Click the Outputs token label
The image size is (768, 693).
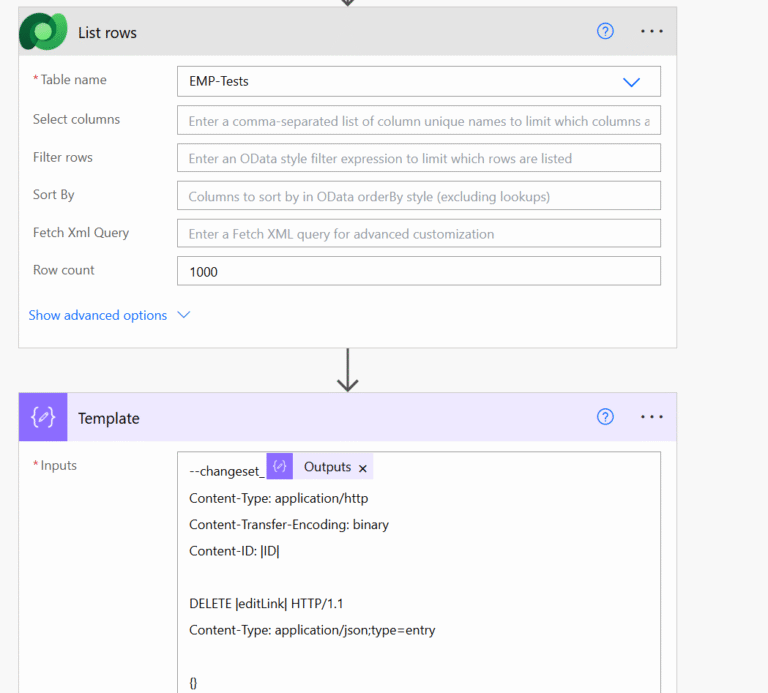tap(327, 467)
